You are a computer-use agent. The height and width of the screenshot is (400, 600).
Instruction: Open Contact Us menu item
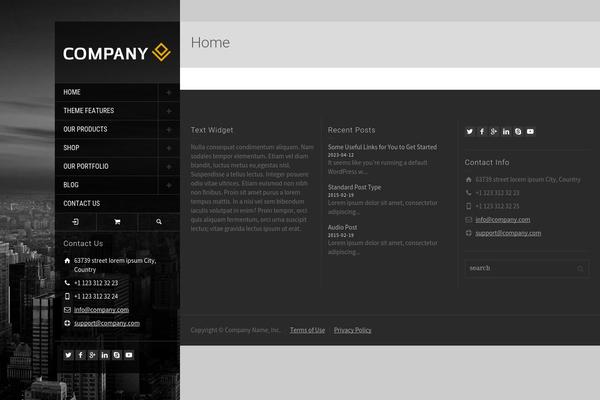coord(82,204)
